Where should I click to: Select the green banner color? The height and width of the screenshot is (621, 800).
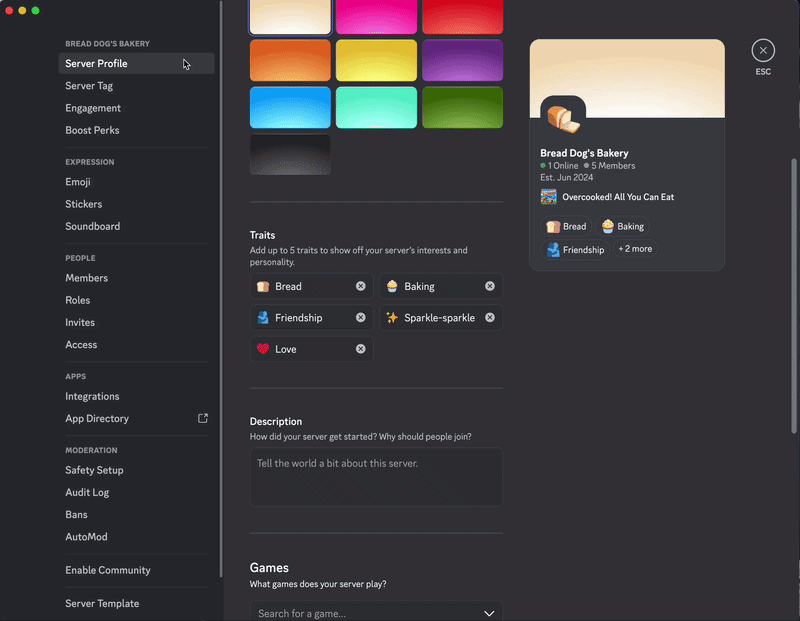pos(462,107)
